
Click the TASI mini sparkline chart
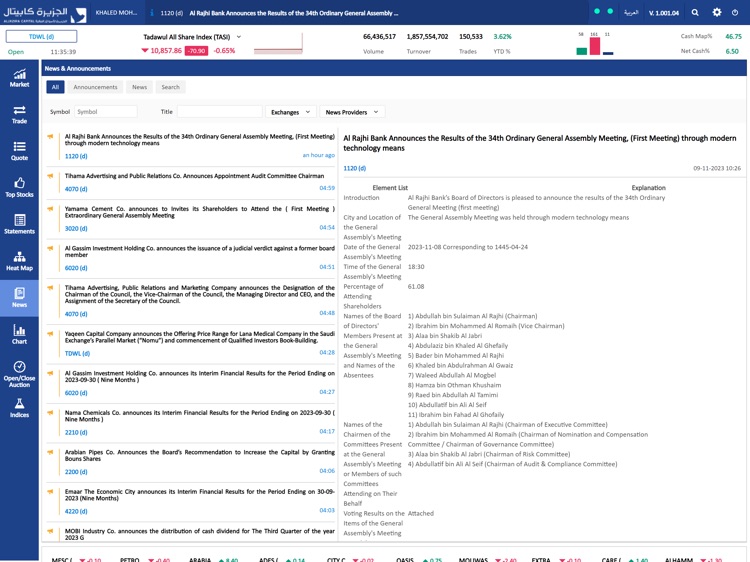[x=278, y=44]
